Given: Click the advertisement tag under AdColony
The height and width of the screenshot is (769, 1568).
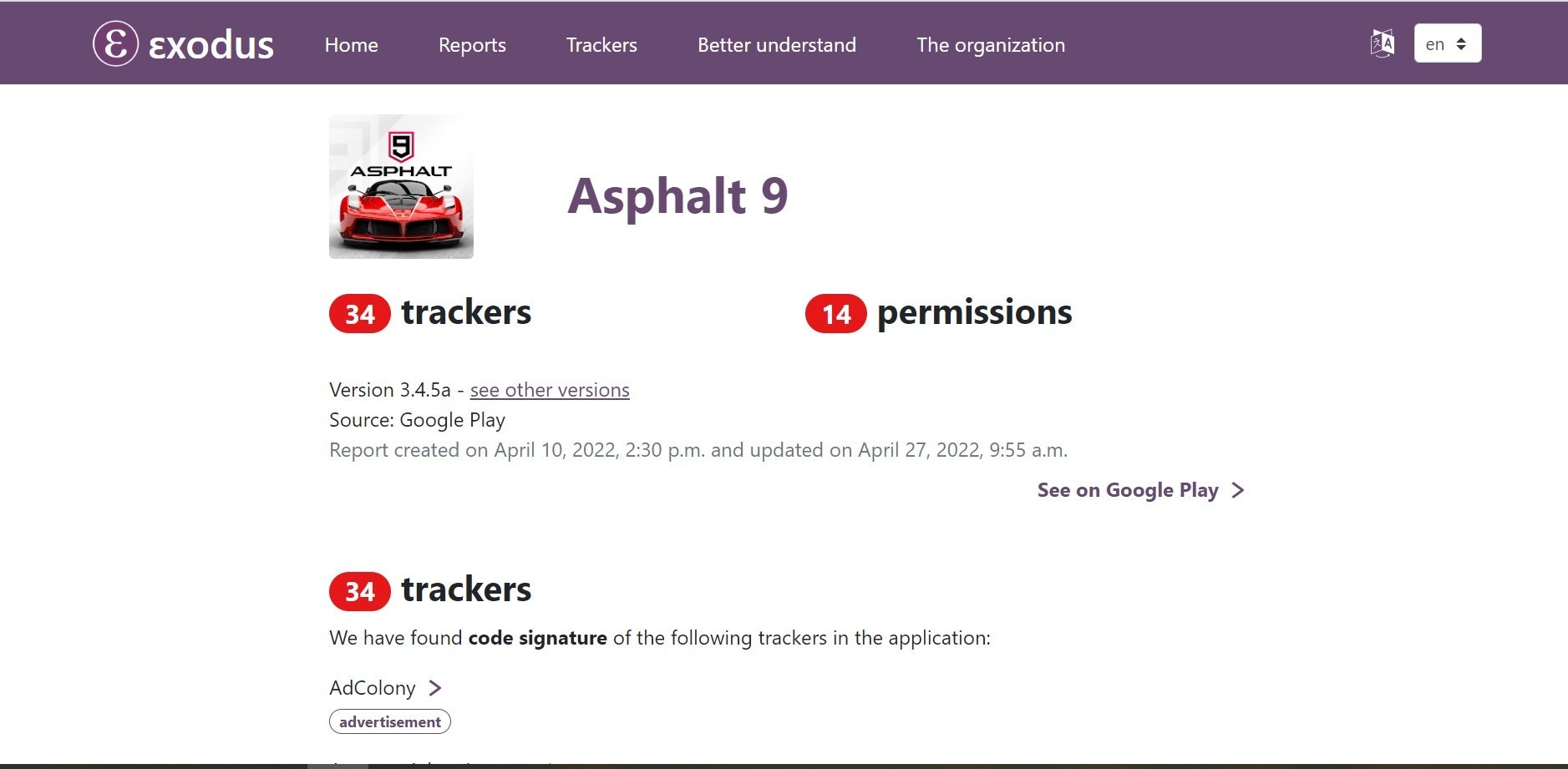Looking at the screenshot, I should coord(390,722).
